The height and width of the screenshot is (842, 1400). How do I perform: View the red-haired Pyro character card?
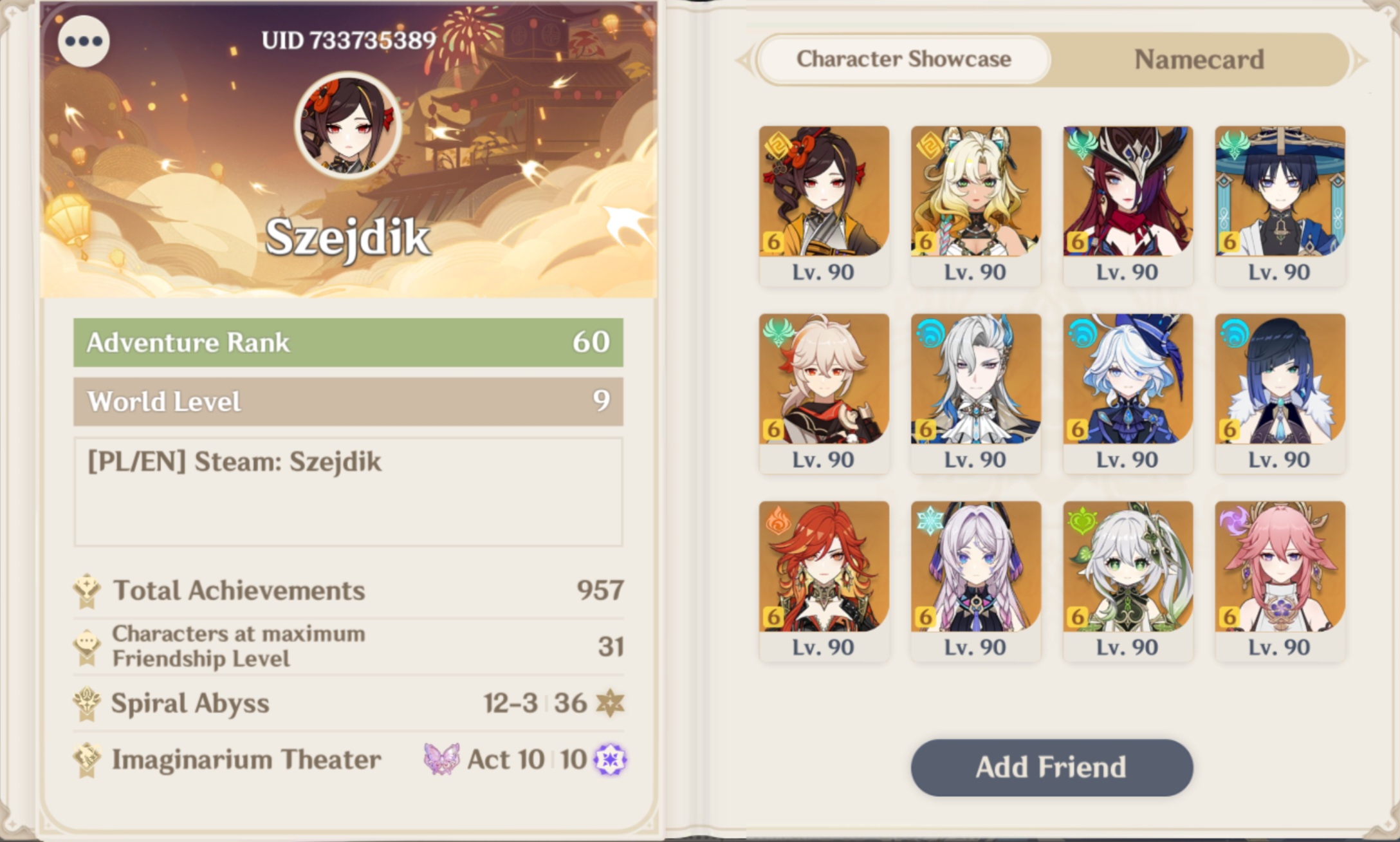click(824, 581)
